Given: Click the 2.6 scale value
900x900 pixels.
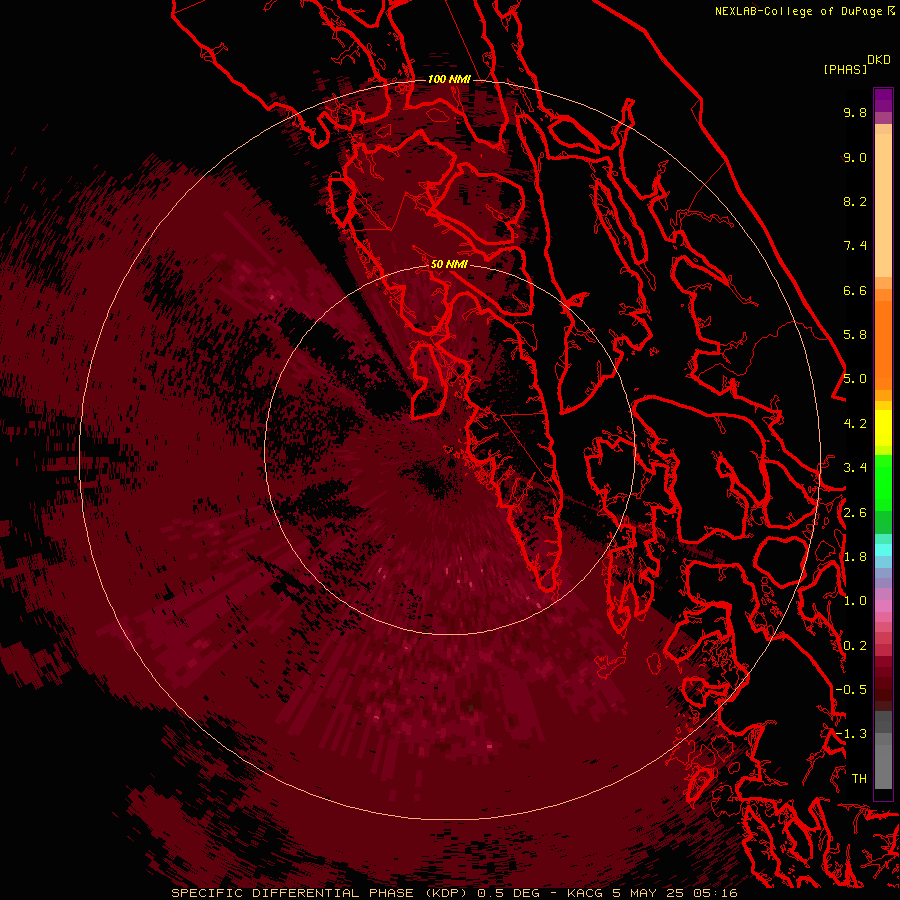Looking at the screenshot, I should coord(855,513).
